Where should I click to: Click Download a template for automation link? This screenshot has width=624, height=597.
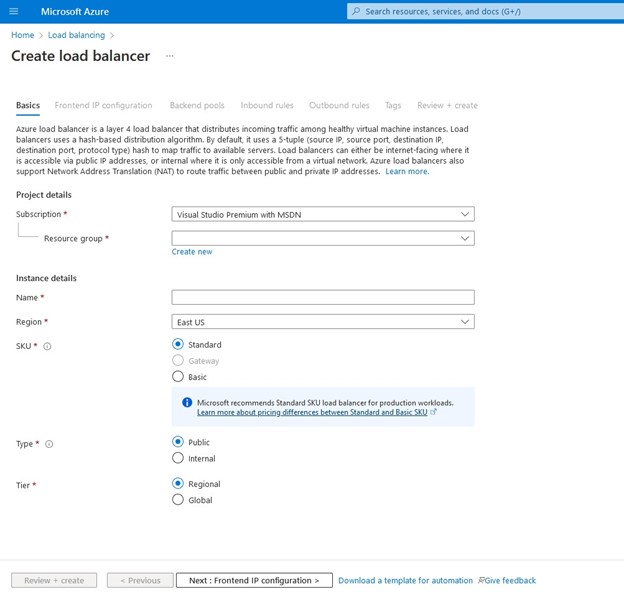click(406, 581)
